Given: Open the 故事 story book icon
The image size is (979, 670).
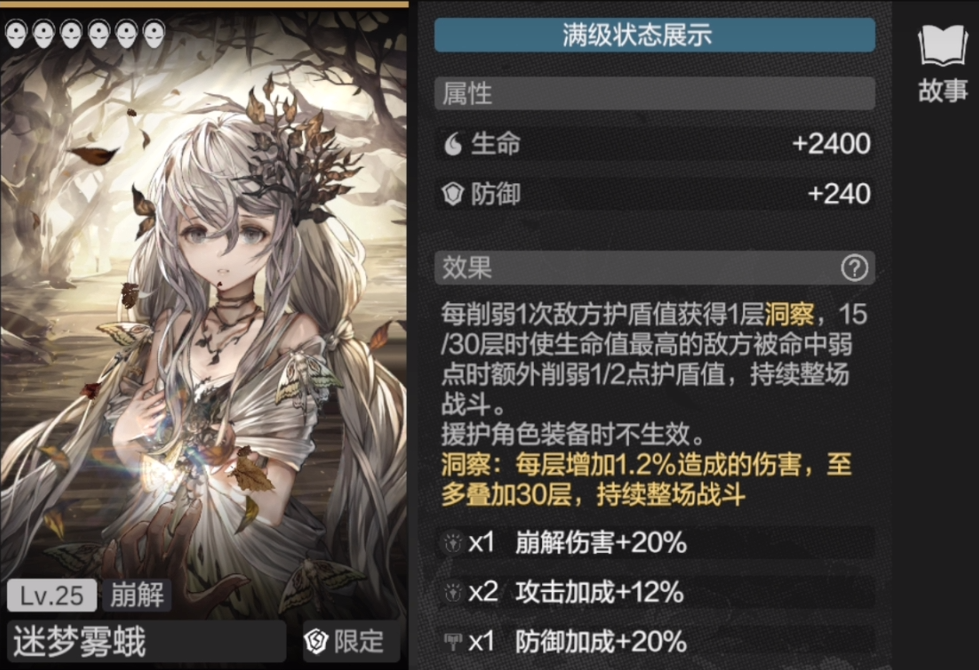Looking at the screenshot, I should coord(942,63).
